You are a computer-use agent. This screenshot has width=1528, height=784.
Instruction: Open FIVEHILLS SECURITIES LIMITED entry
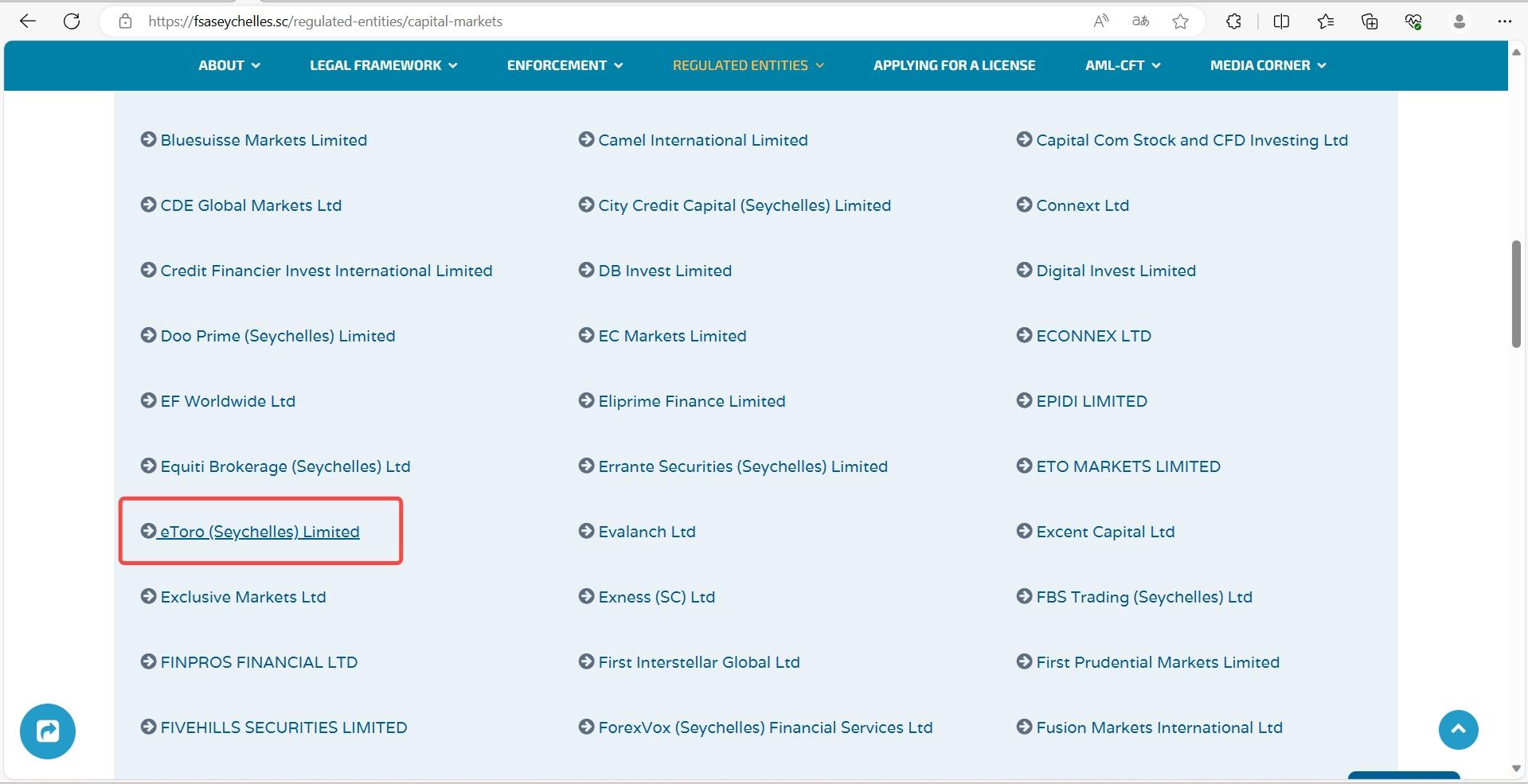coord(283,727)
